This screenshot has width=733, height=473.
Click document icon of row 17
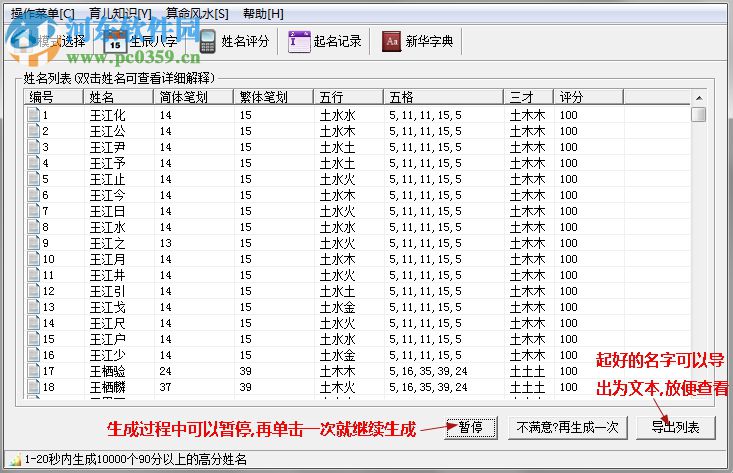[x=33, y=371]
